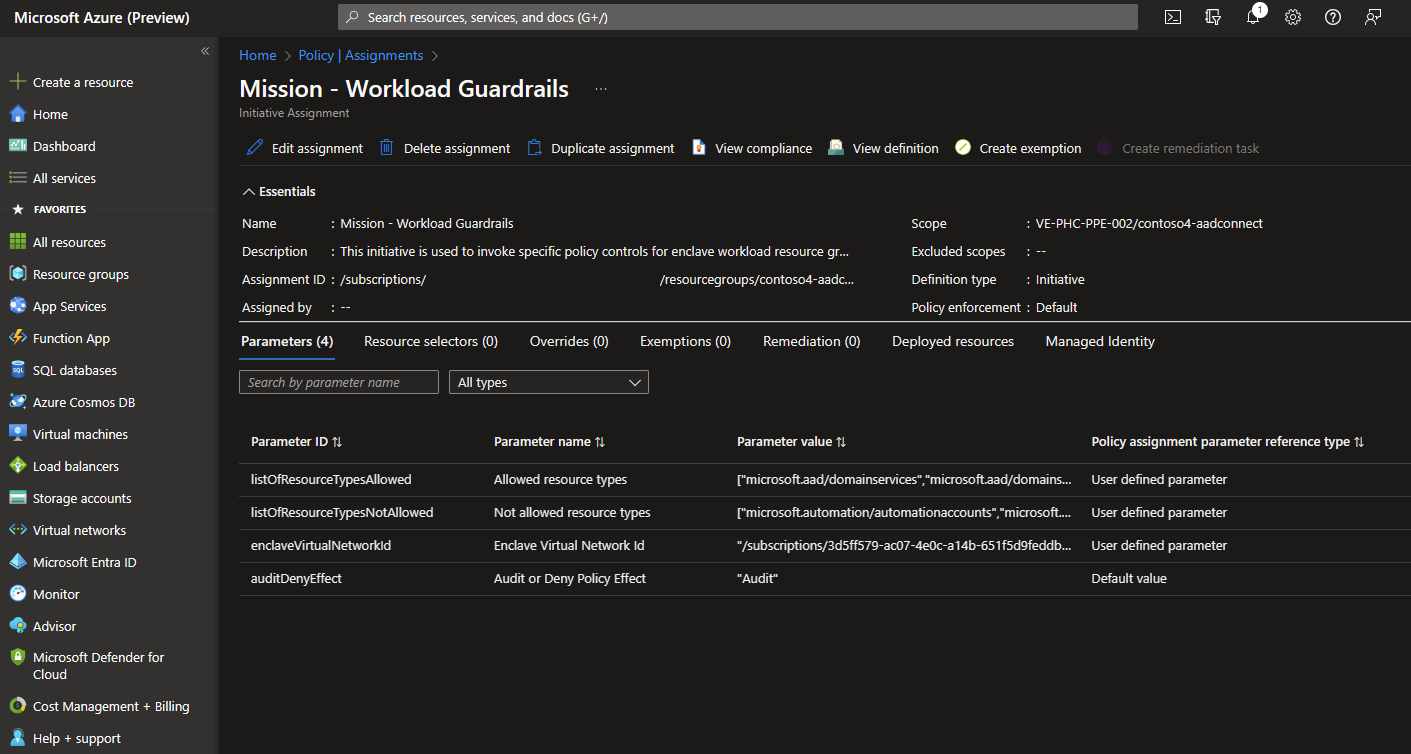
Task: Click the Advisor cloud icon
Action: [x=17, y=626]
